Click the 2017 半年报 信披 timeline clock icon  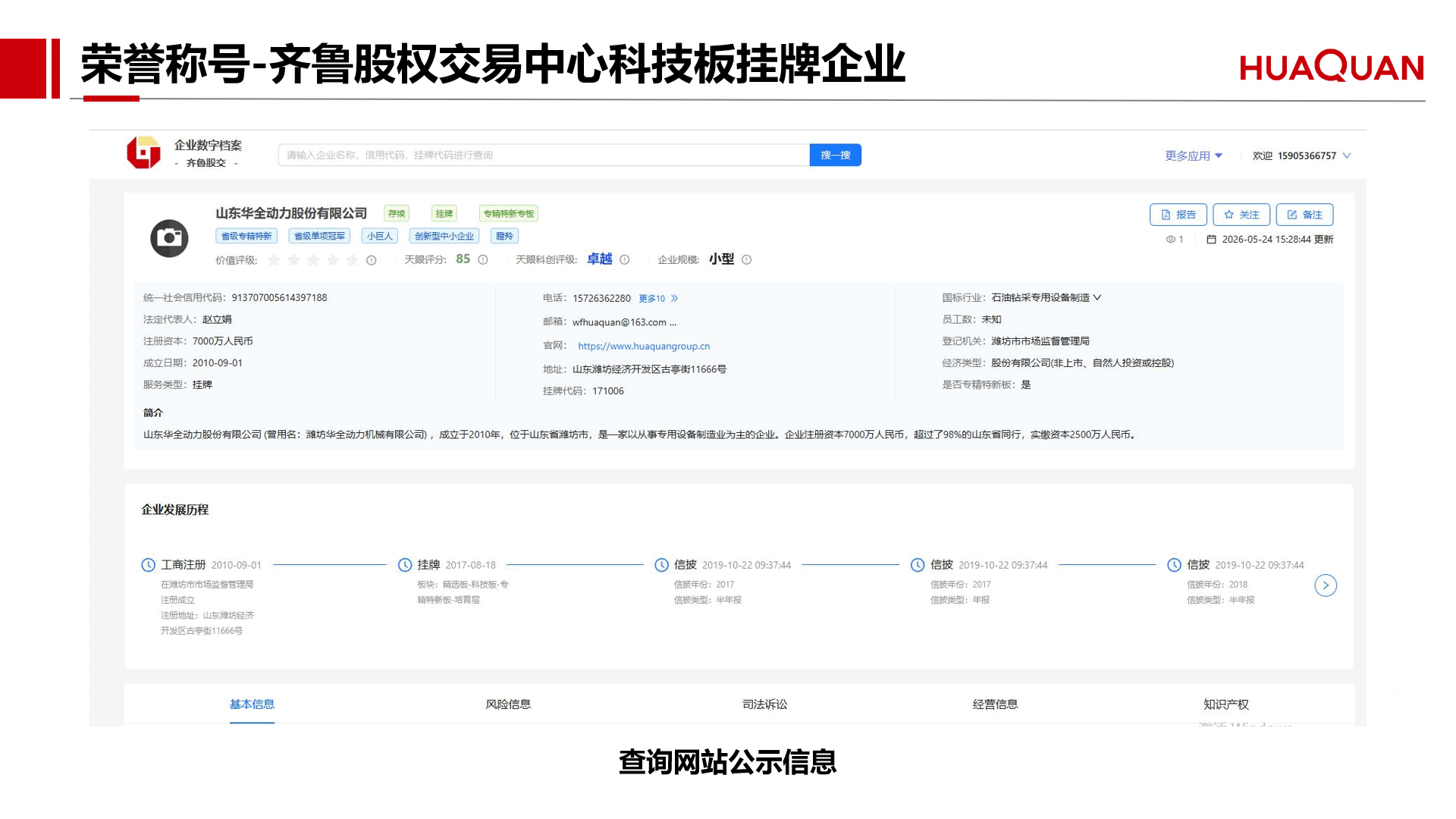[x=661, y=565]
